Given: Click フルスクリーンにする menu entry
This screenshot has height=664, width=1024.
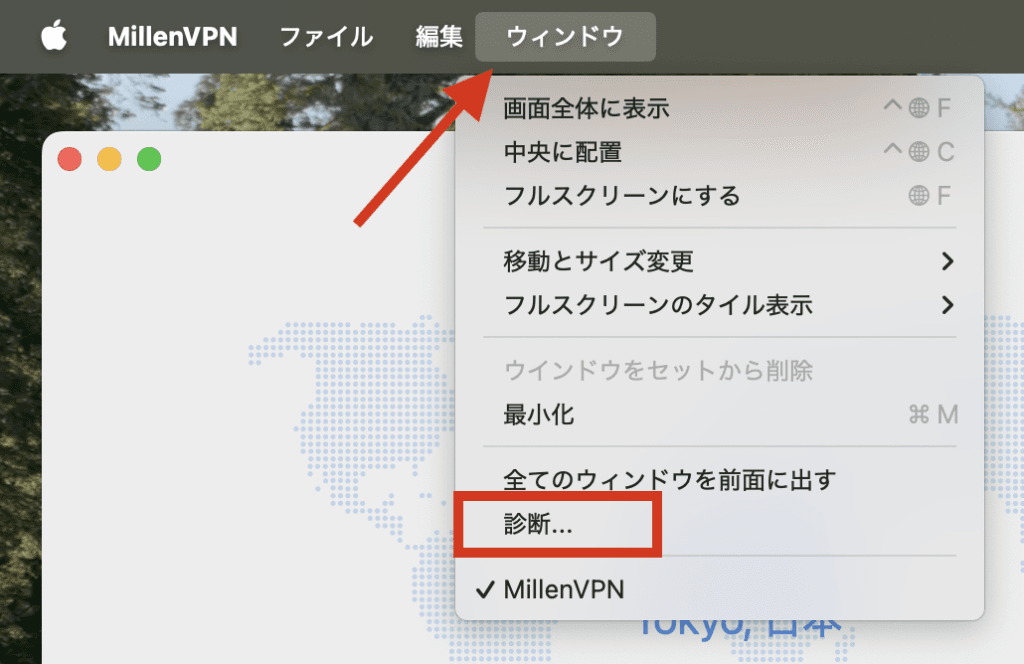Looking at the screenshot, I should pos(622,195).
